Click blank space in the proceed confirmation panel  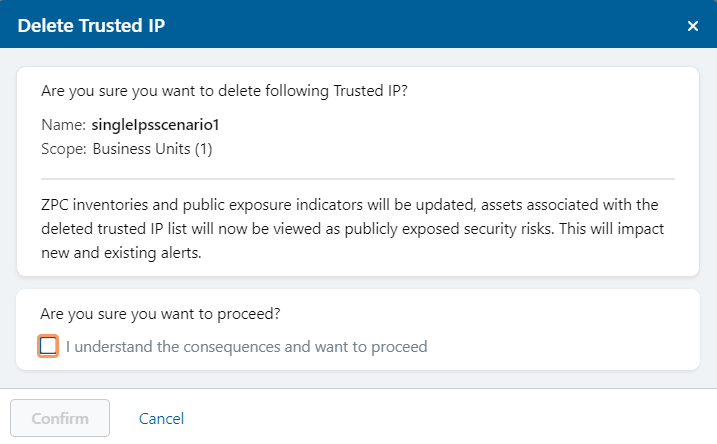pos(560,330)
